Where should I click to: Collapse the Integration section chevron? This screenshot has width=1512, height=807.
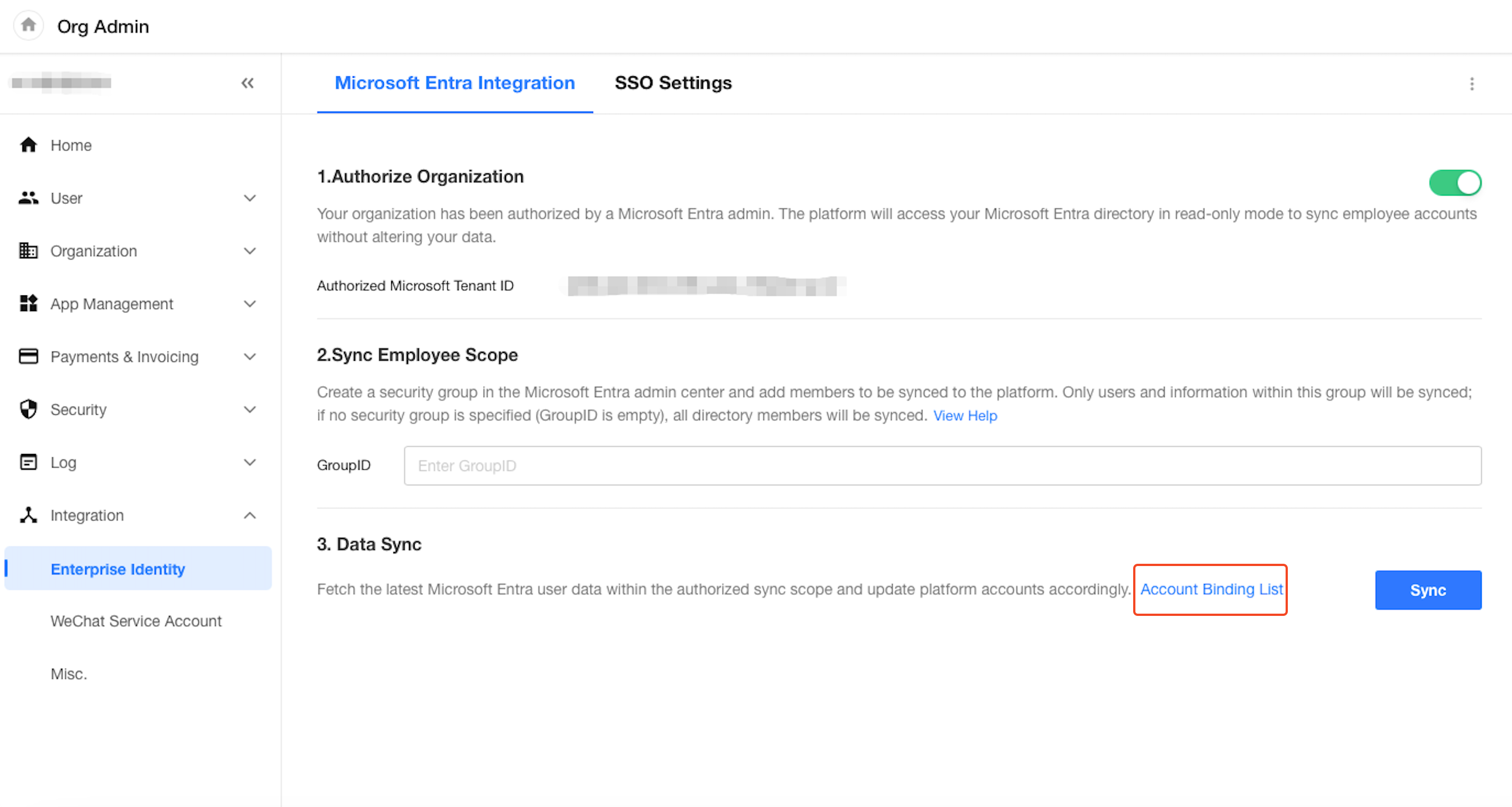point(250,516)
